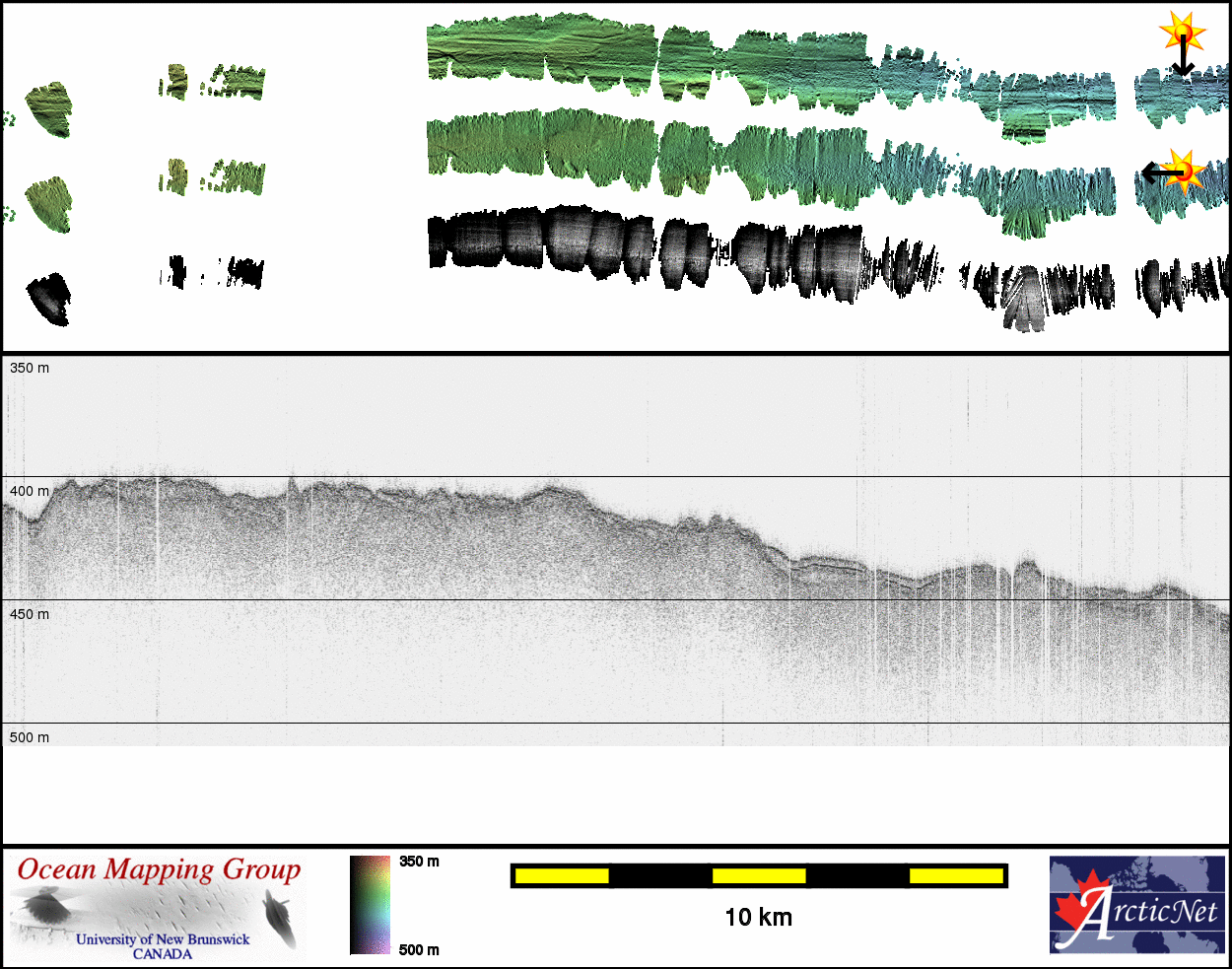Screen dimensions: 1232x969
Task: Select the top-left green bathymetry patch
Action: pyautogui.click(x=48, y=109)
